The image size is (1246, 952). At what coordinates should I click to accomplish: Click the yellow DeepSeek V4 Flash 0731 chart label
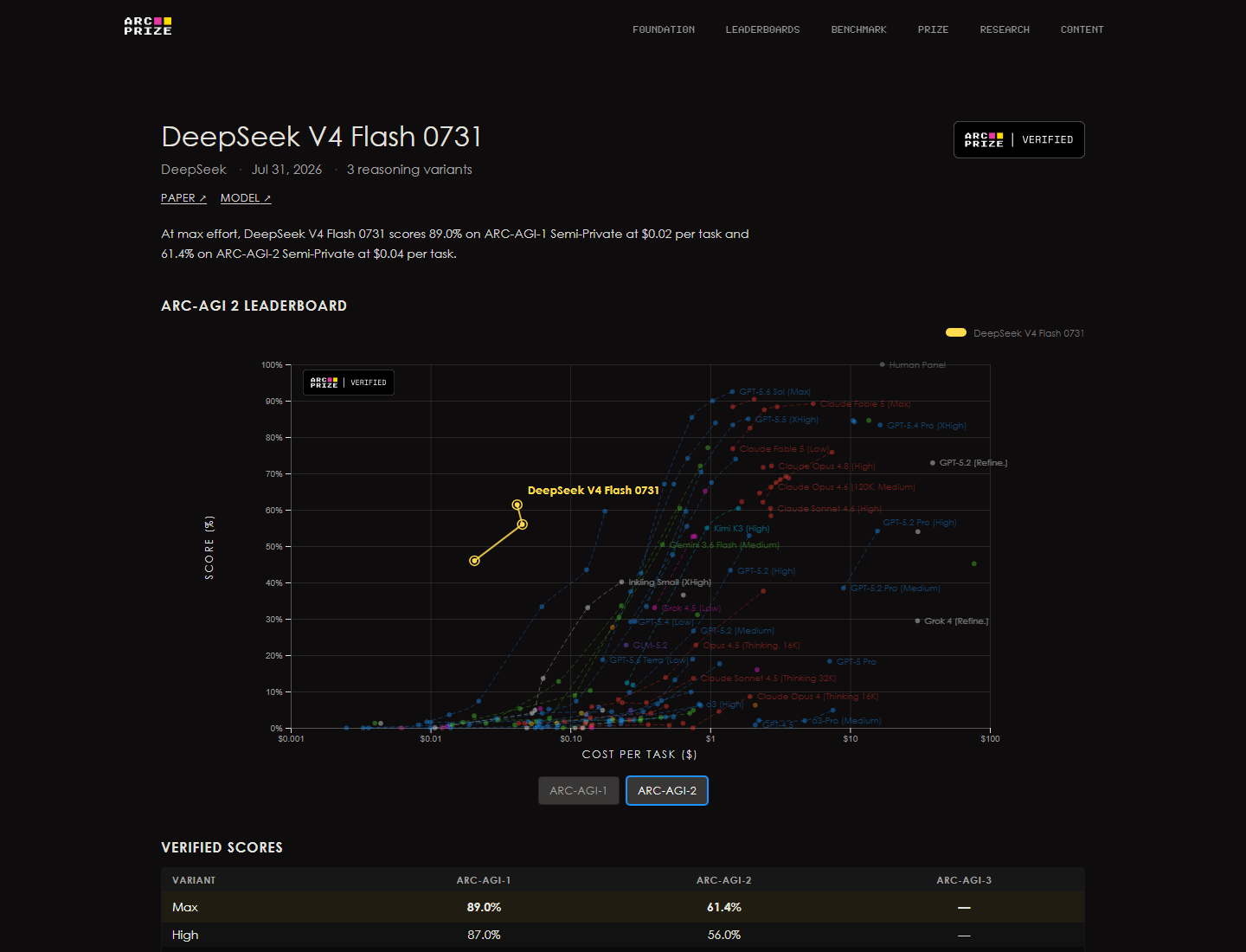click(x=594, y=490)
